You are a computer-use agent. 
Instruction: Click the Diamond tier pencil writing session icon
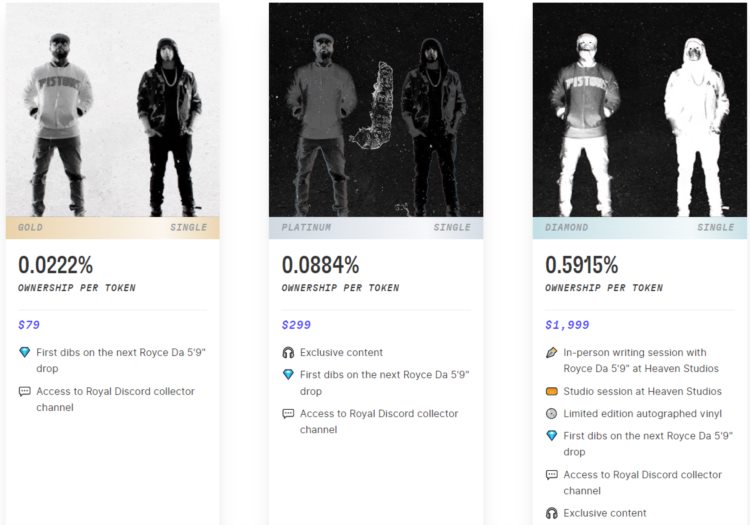tap(552, 353)
